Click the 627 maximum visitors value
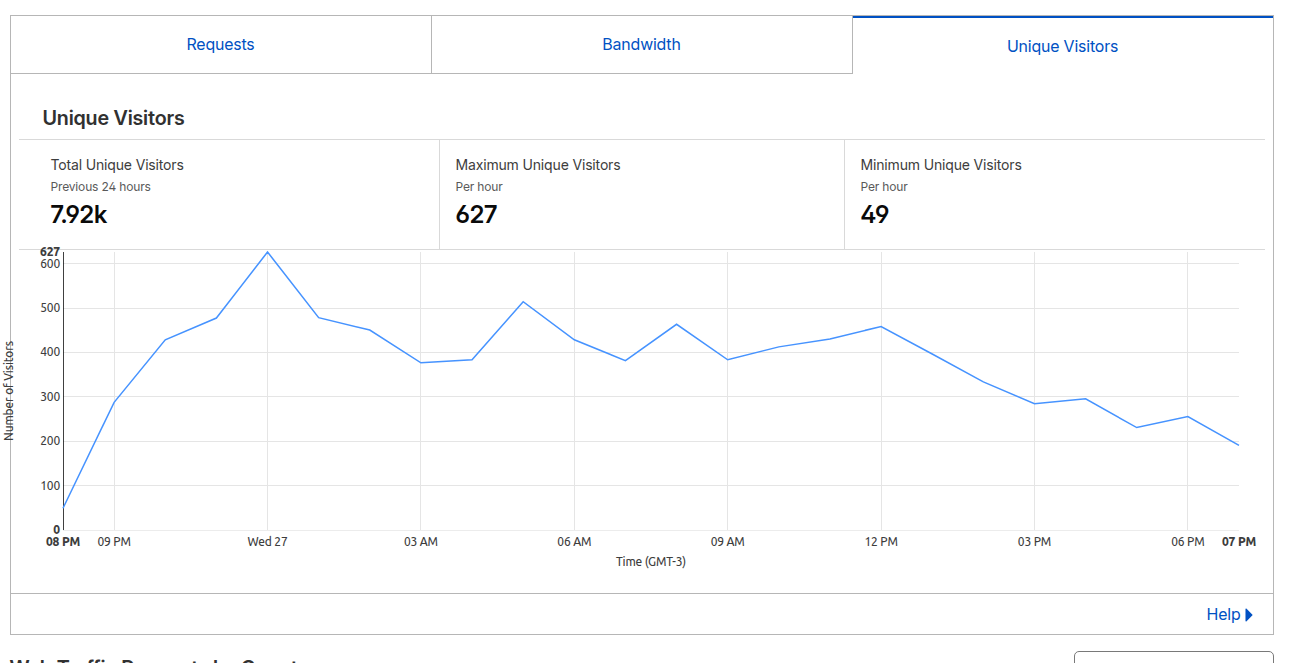The image size is (1313, 663). 476,214
